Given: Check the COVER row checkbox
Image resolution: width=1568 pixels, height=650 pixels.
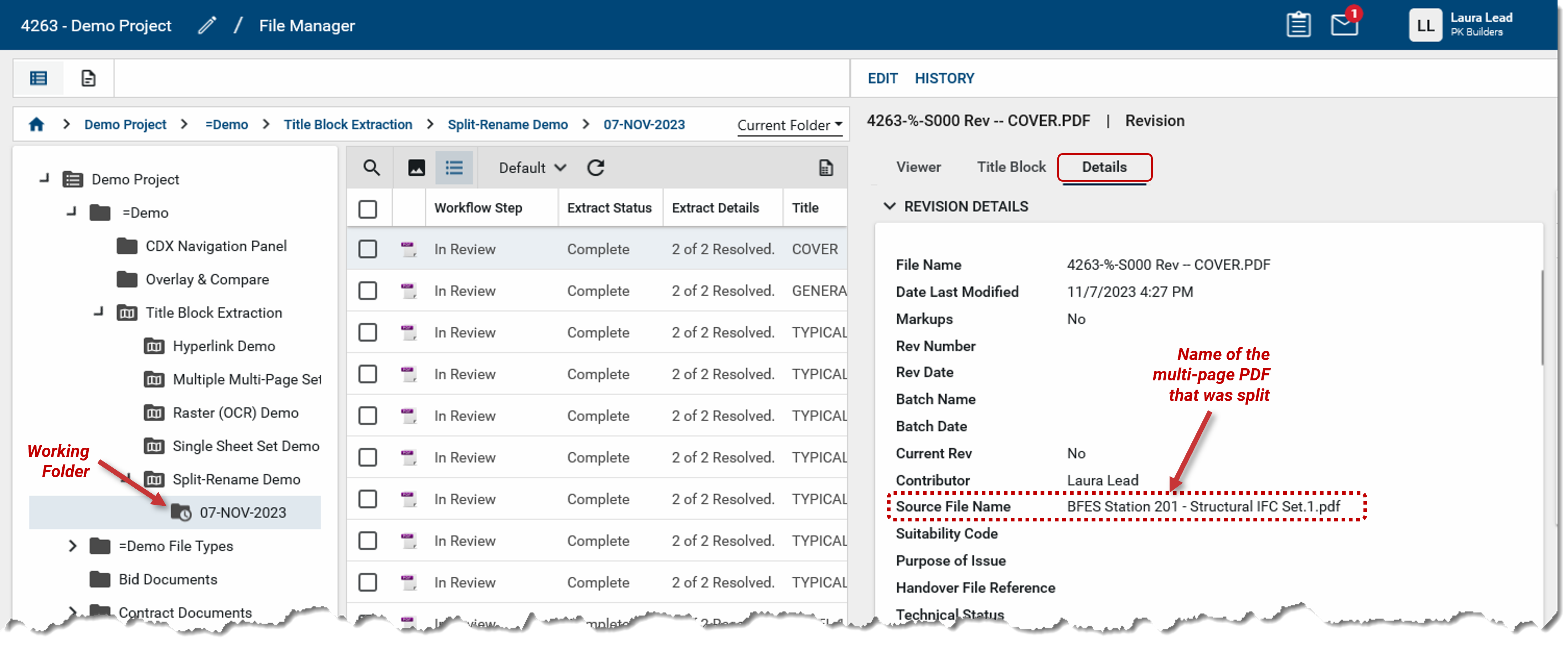Looking at the screenshot, I should (x=368, y=249).
